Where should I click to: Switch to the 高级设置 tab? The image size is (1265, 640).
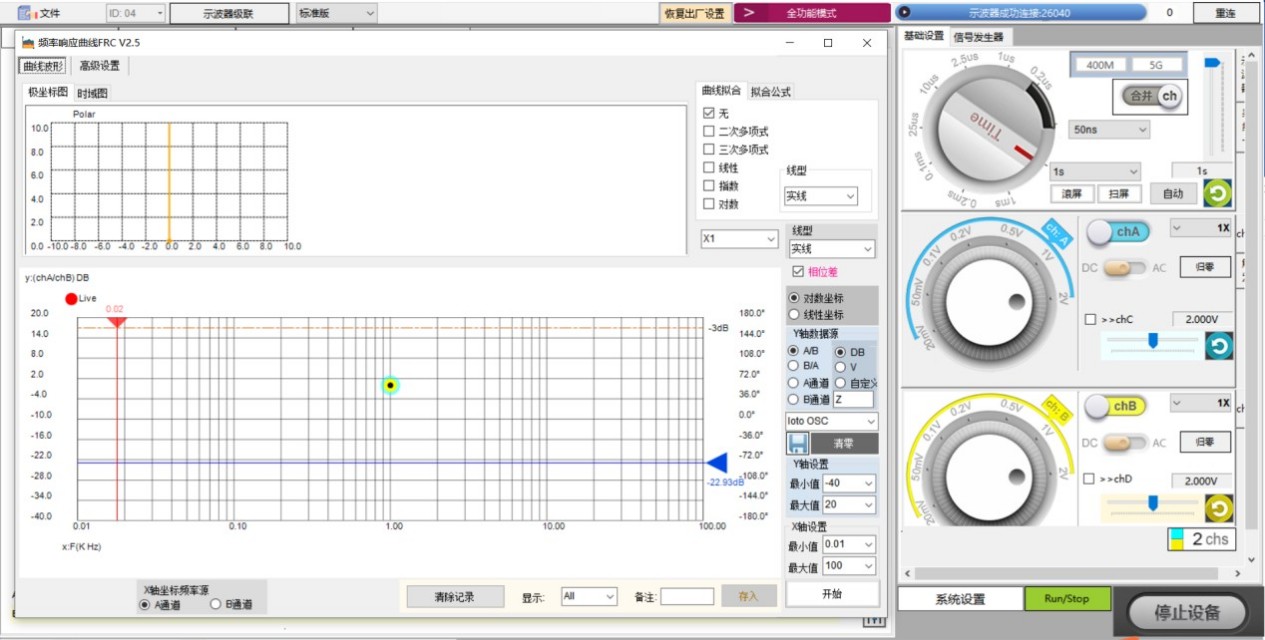point(99,66)
